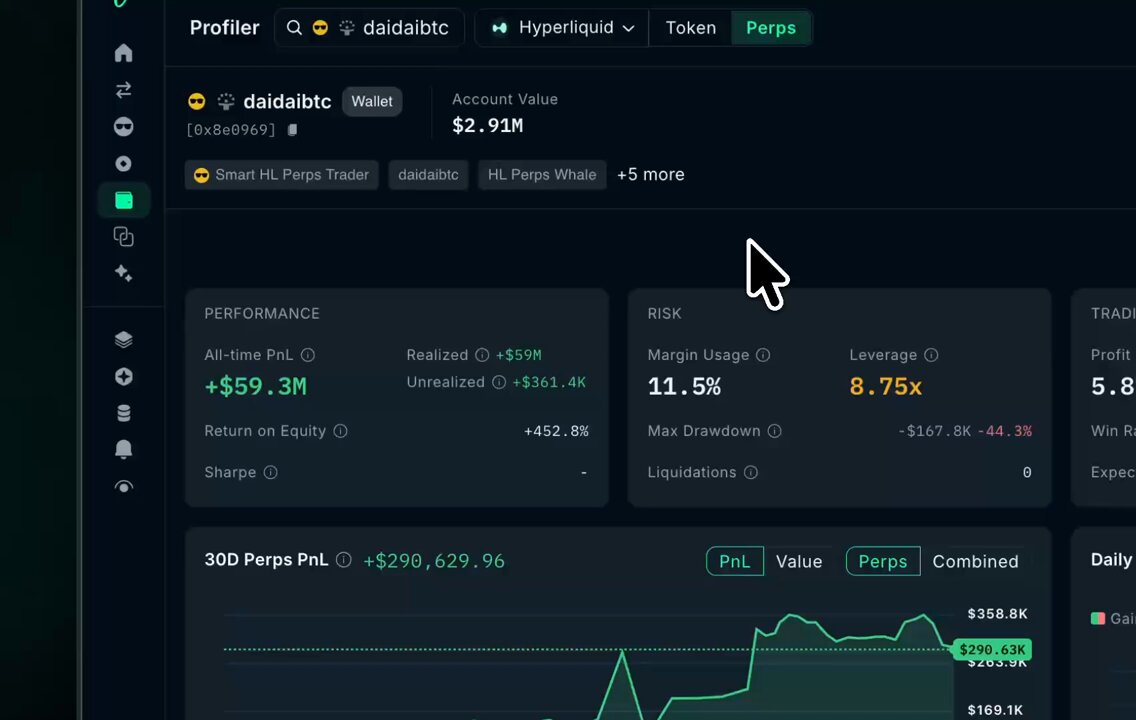
Task: Switch to the Token tab
Action: pos(690,28)
